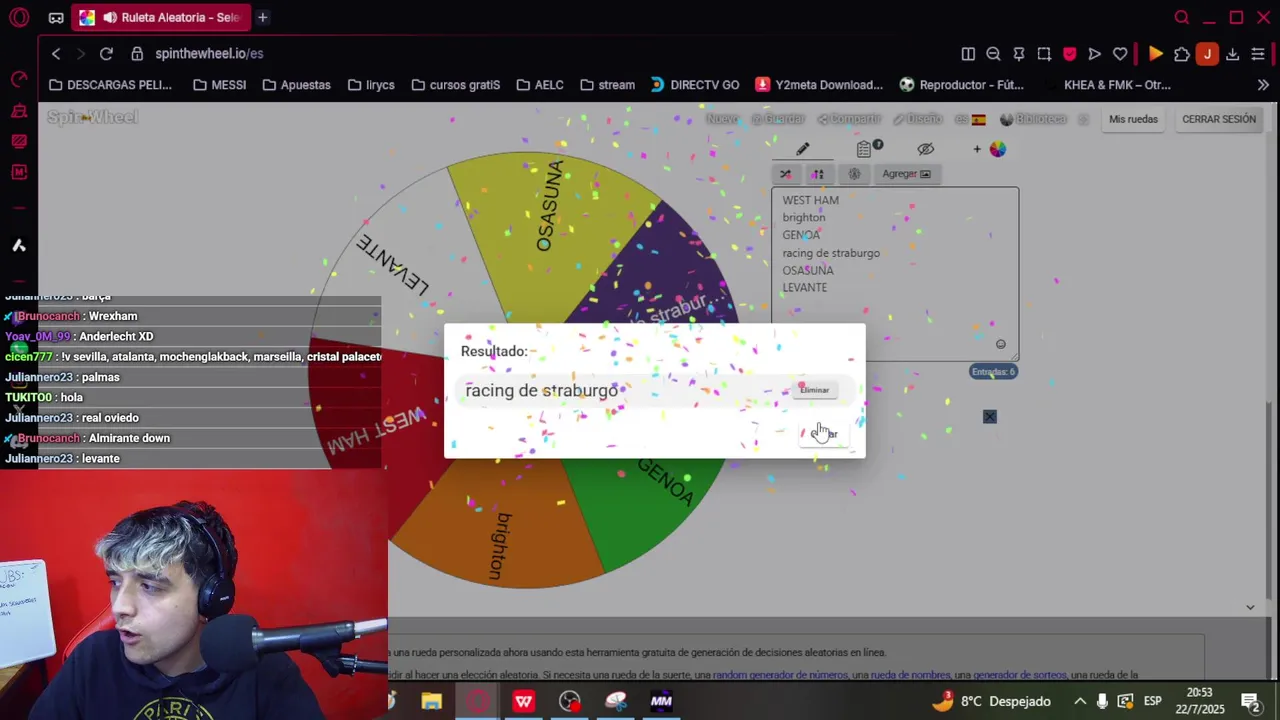Open random generador de números link
This screenshot has width=1280, height=720.
[780, 675]
